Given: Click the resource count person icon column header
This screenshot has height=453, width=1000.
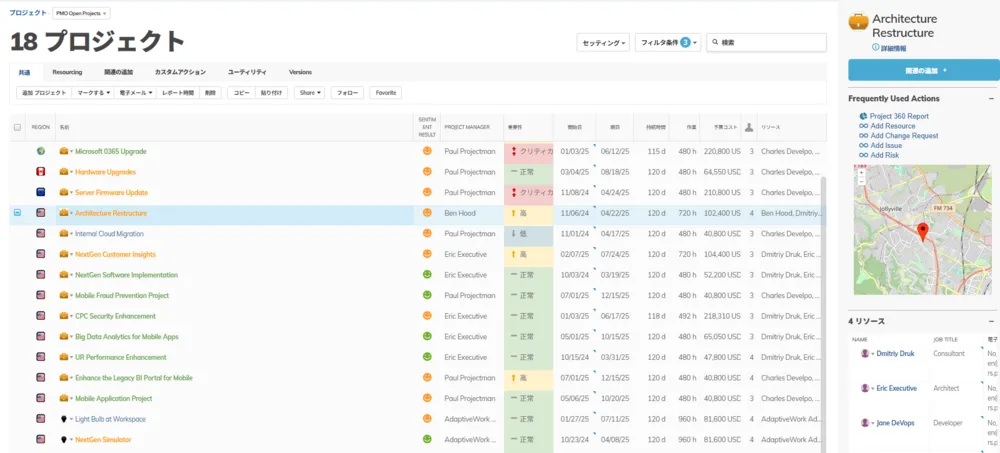Looking at the screenshot, I should pos(749,127).
